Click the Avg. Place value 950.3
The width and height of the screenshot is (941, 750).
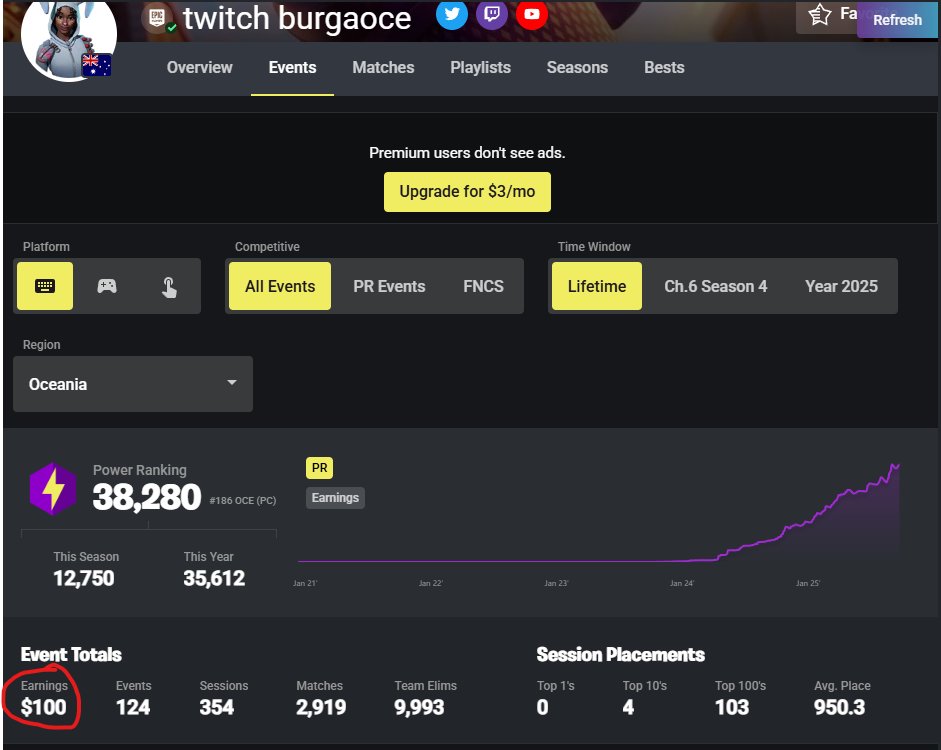[840, 707]
